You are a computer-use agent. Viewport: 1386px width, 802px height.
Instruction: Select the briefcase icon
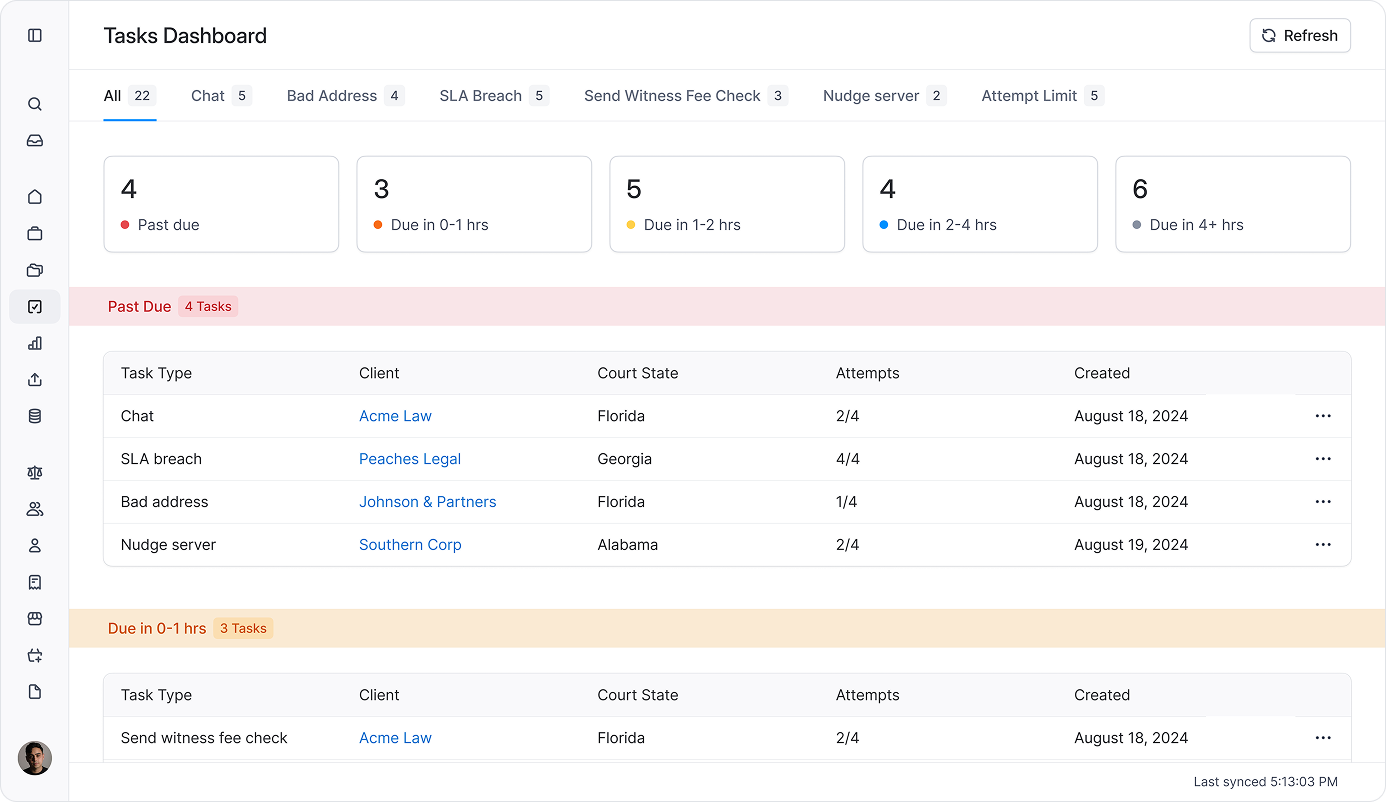(x=35, y=233)
